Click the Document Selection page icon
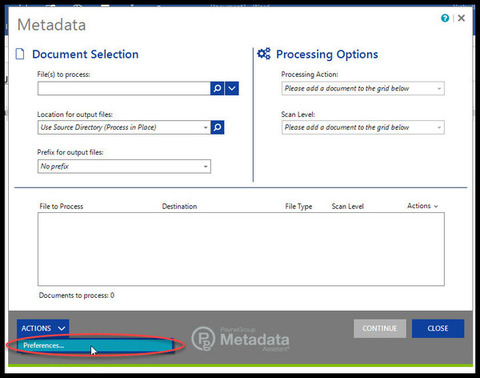The image size is (480, 378). click(20, 54)
